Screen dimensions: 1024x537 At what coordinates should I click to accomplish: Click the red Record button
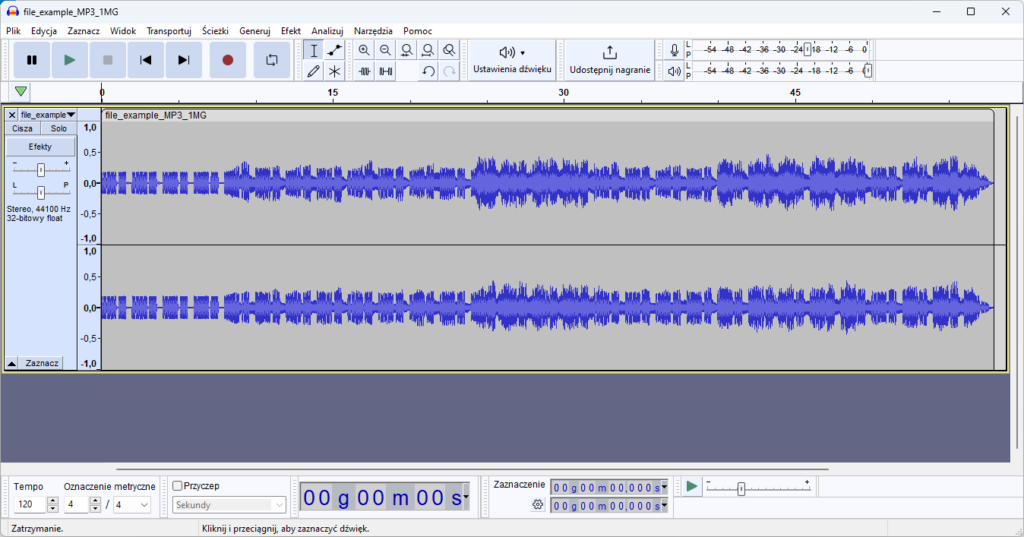point(227,60)
